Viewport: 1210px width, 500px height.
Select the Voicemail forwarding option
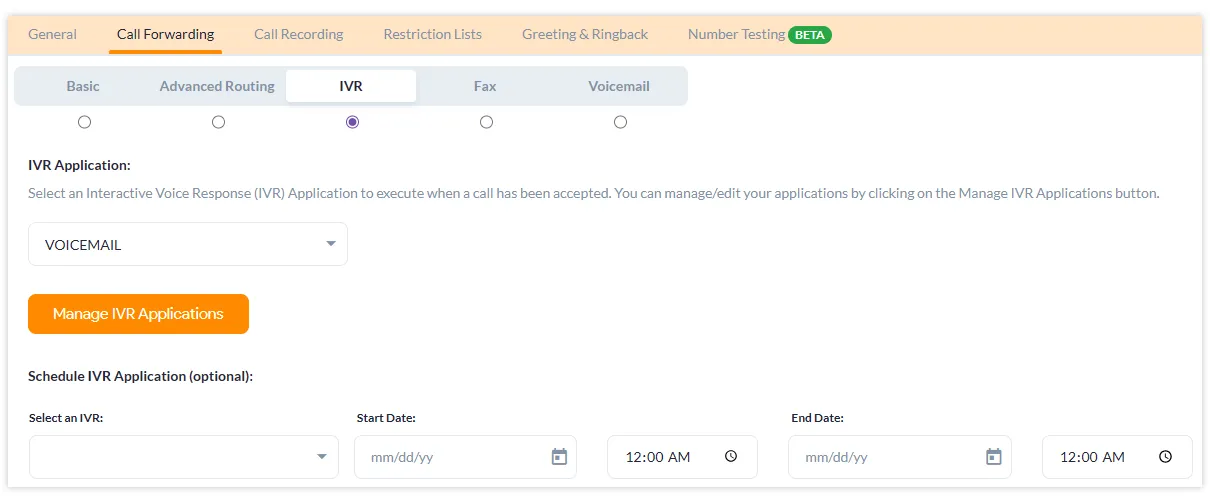[619, 86]
